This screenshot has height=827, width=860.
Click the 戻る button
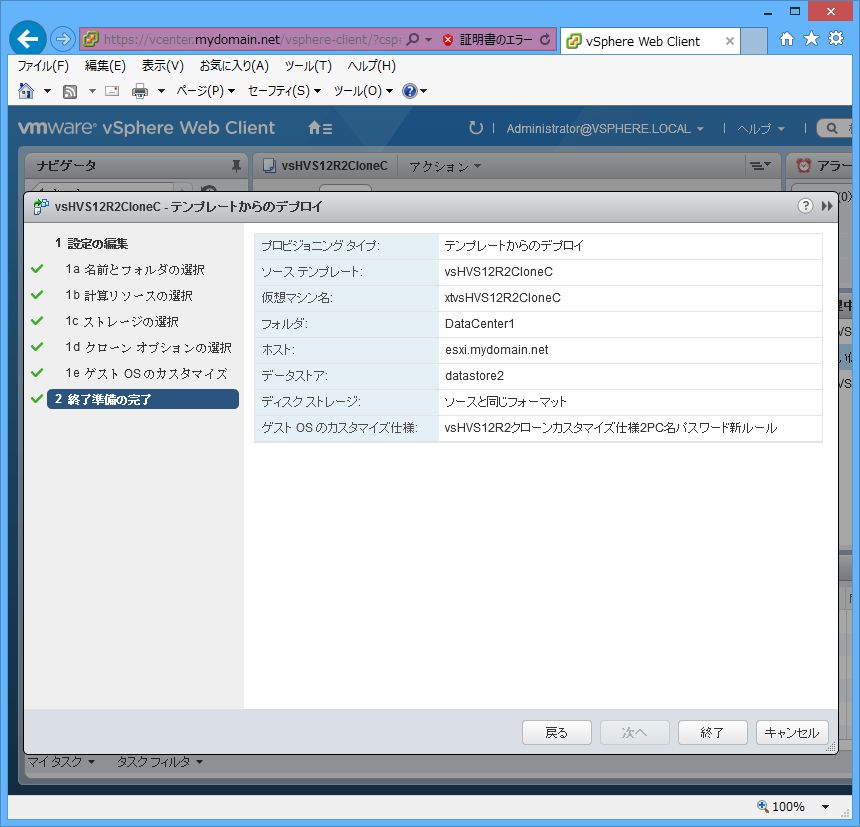pos(556,732)
